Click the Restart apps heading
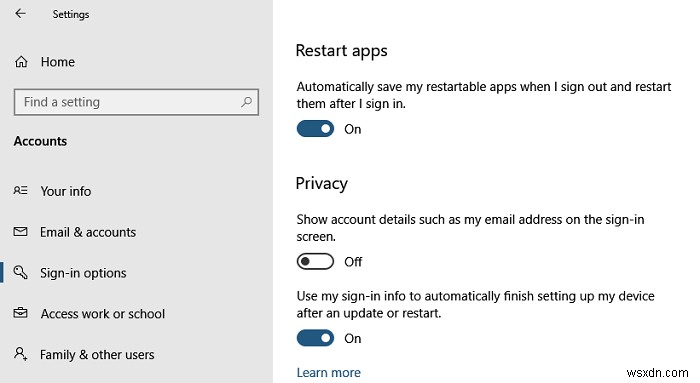The image size is (700, 383). click(342, 51)
